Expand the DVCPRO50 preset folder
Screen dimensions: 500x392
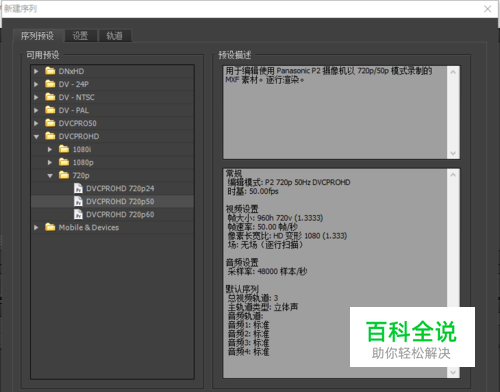[x=36, y=123]
